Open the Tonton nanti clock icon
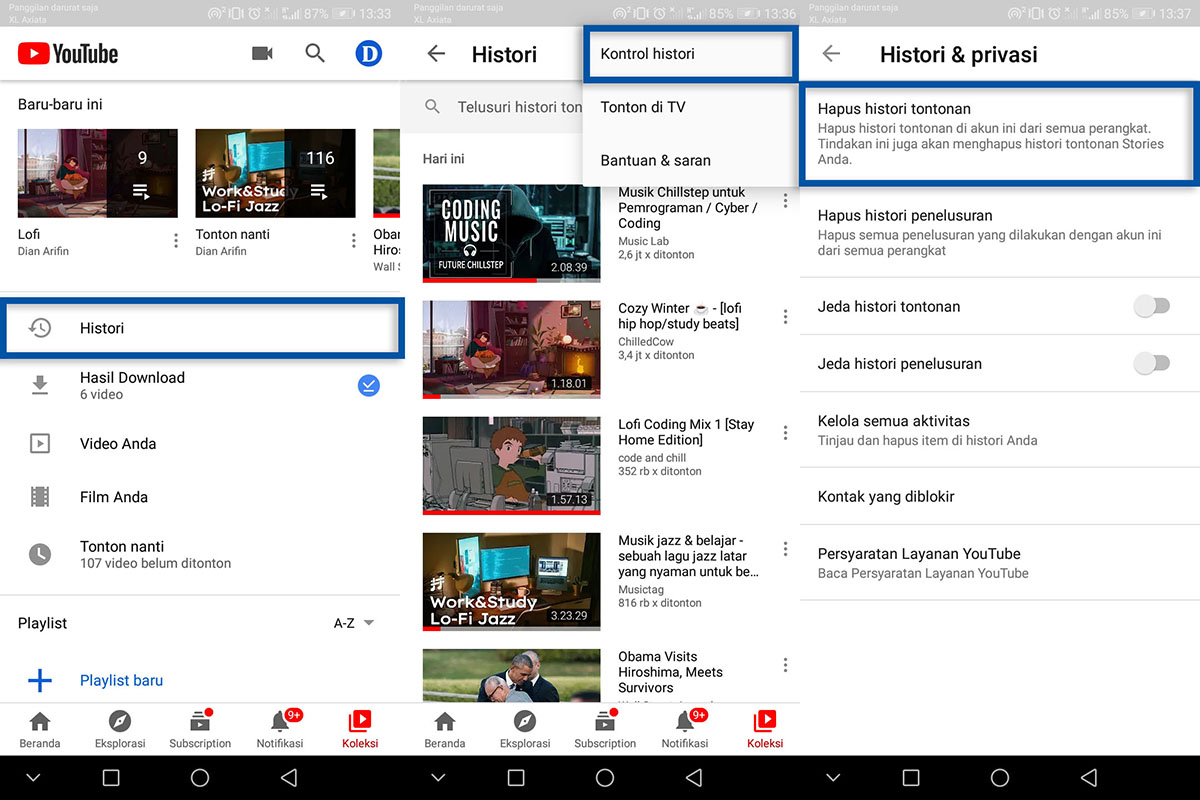This screenshot has height=800, width=1200. (40, 555)
